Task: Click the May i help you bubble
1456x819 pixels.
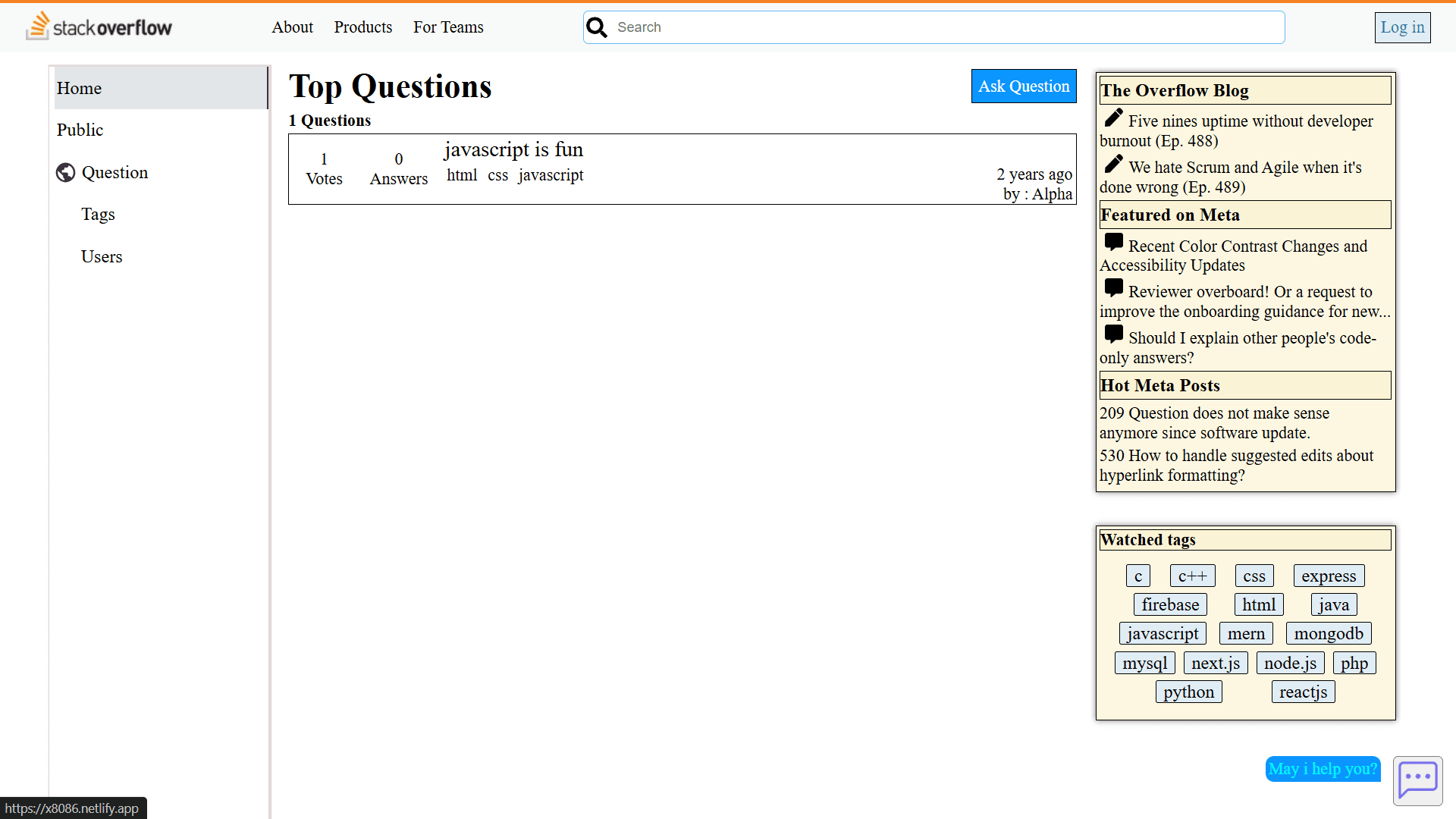Action: click(1323, 769)
